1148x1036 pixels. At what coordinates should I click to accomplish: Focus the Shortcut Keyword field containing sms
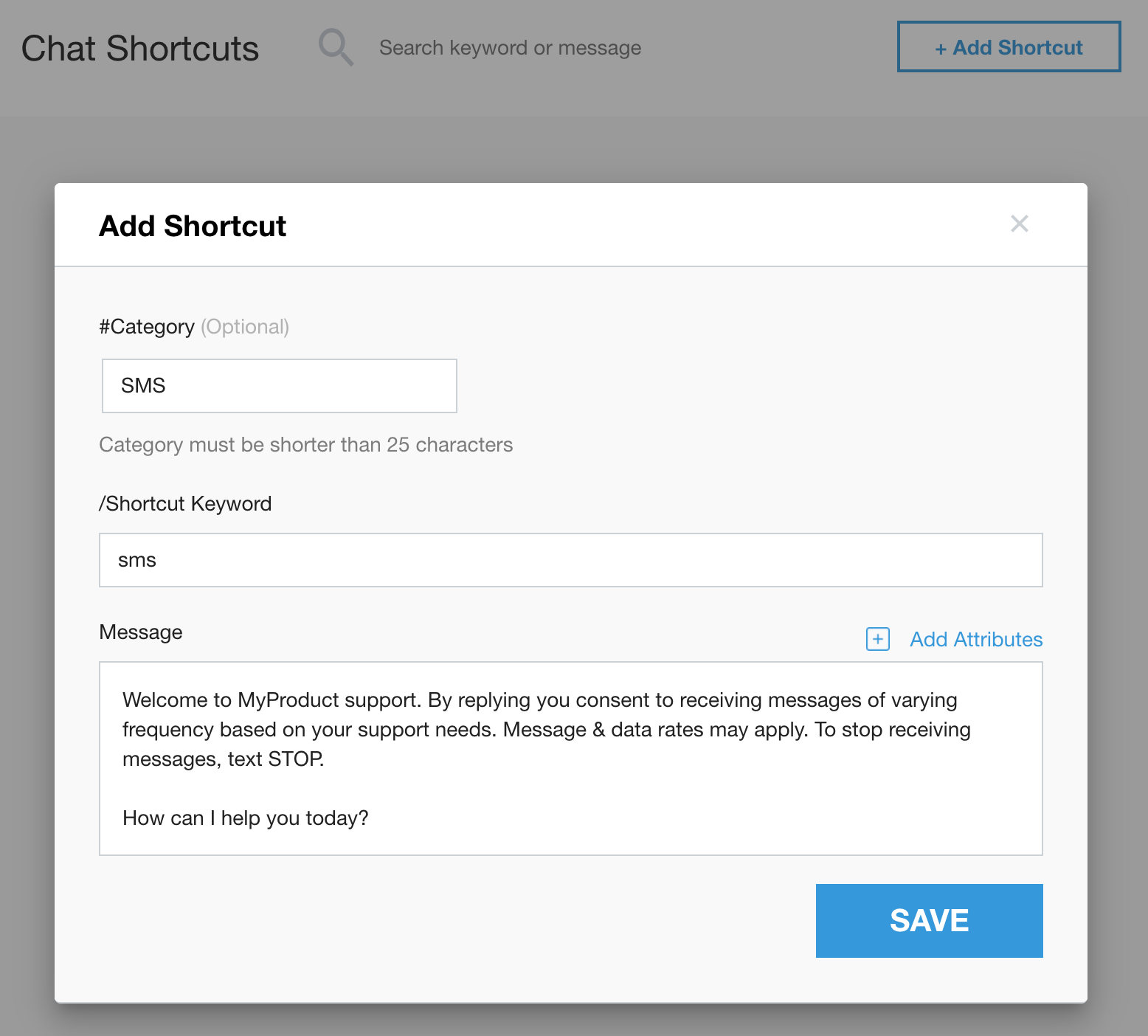tap(570, 560)
